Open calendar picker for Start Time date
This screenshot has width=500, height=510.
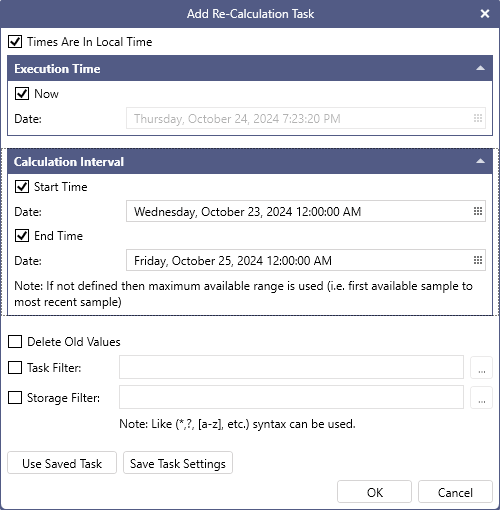point(478,211)
